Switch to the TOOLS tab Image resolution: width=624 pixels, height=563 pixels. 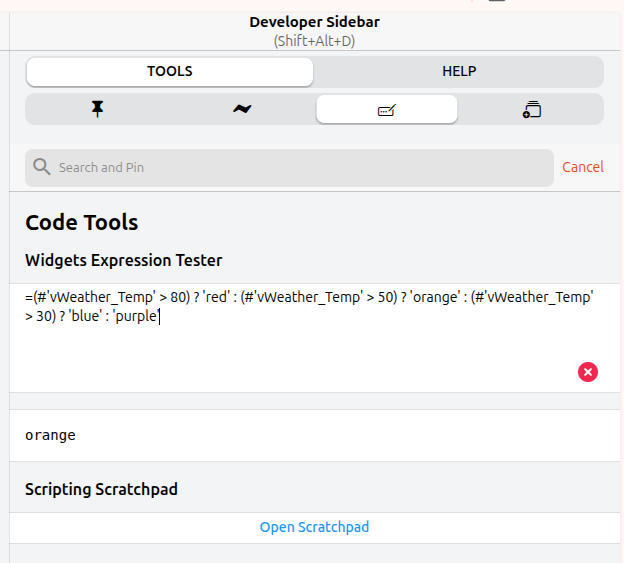[x=169, y=72]
